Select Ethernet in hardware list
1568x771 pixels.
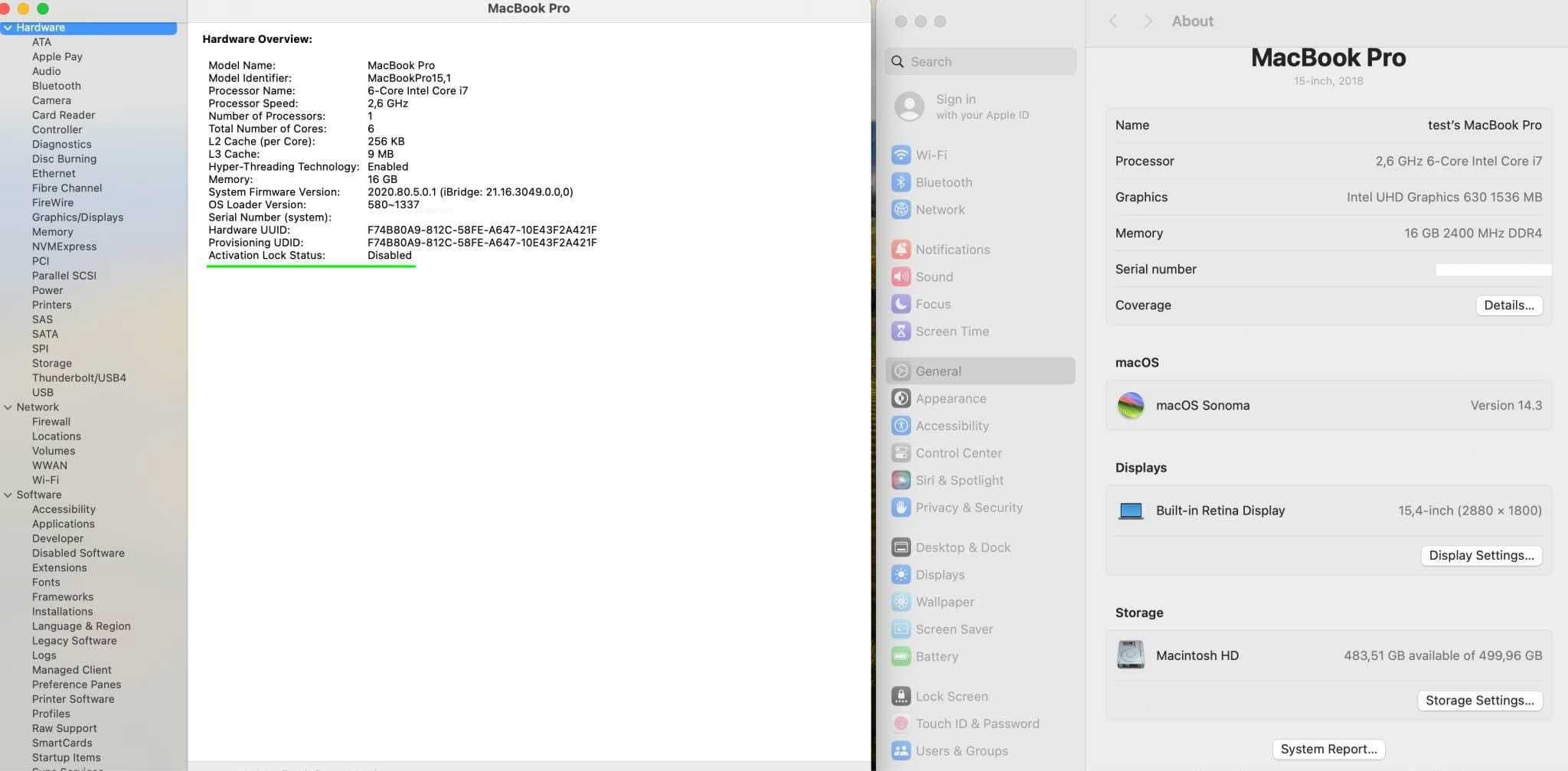pyautogui.click(x=54, y=174)
